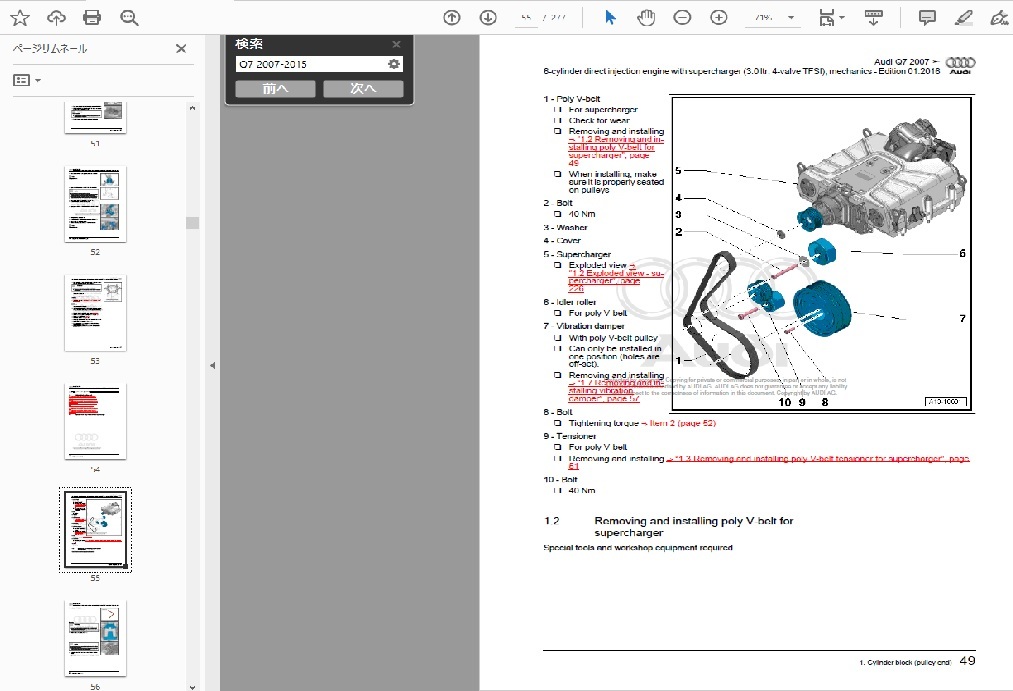Activate the hand pan tool
1013x691 pixels.
click(646, 18)
